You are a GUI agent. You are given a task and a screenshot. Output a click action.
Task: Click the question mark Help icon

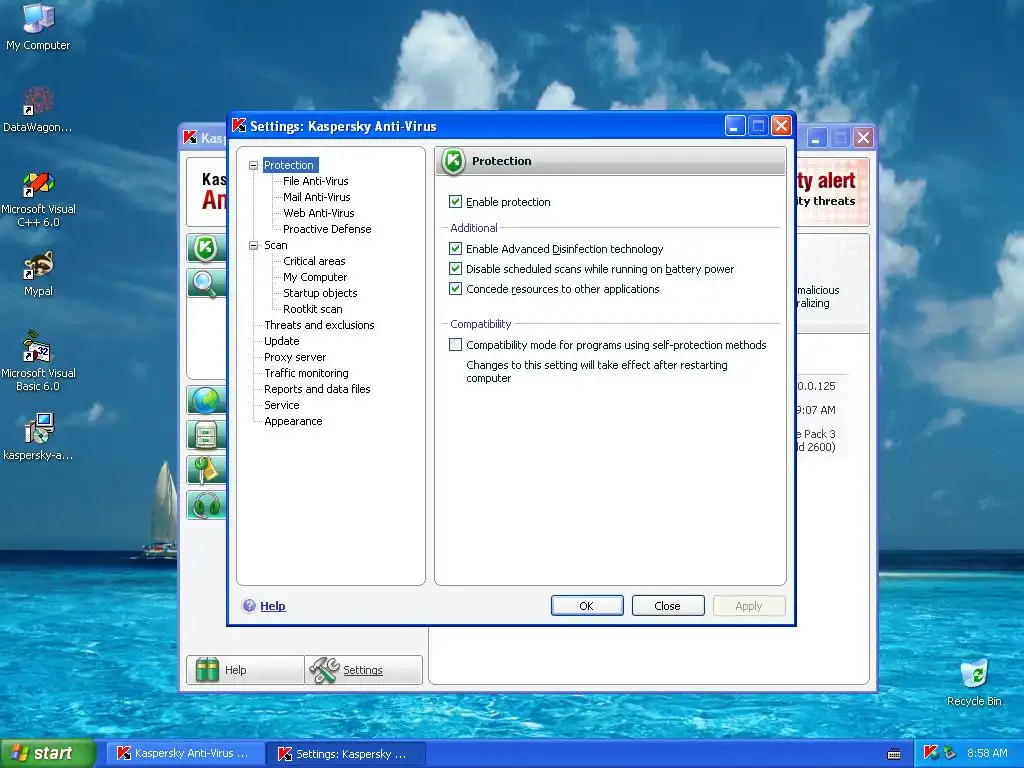click(x=249, y=605)
